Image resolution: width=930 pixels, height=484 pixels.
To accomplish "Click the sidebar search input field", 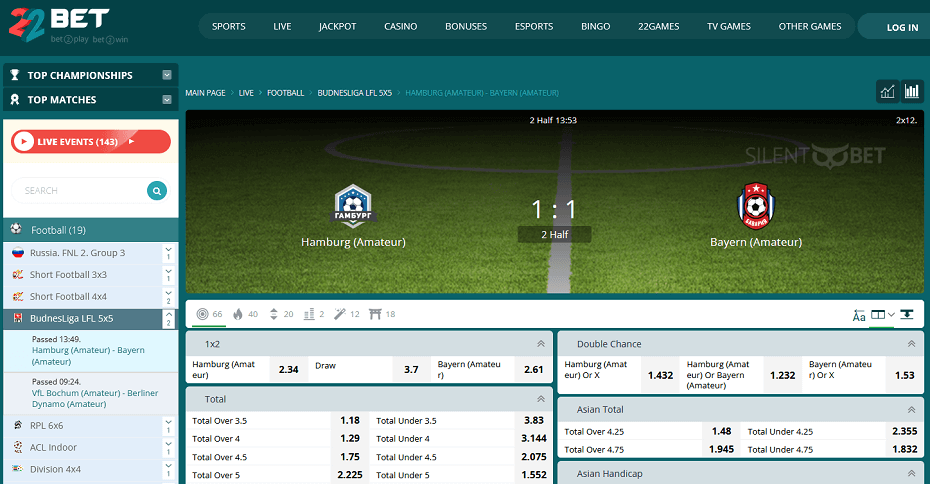I will click(80, 190).
